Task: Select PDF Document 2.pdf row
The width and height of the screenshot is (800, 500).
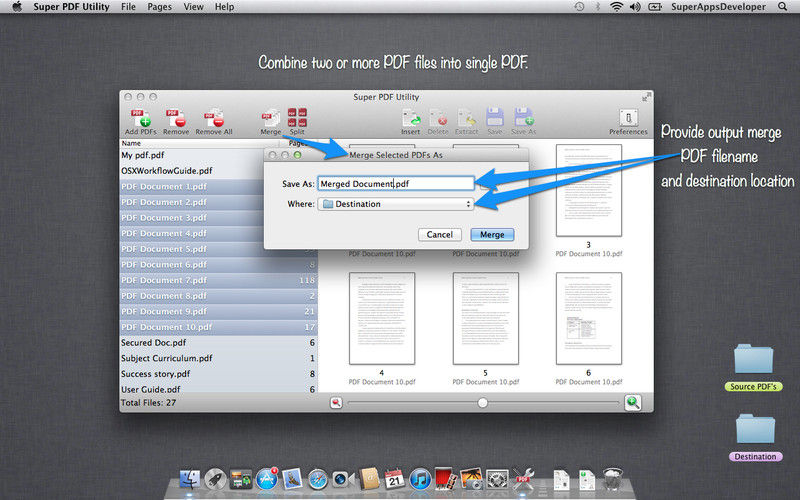Action: [x=192, y=202]
